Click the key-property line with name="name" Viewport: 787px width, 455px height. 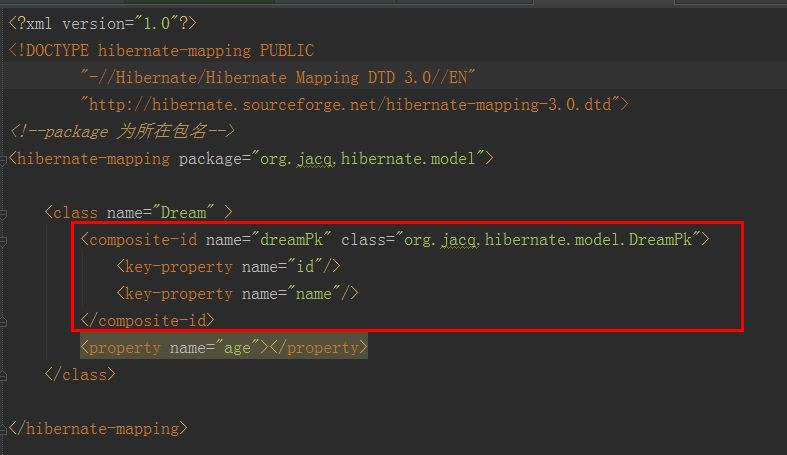pos(237,293)
